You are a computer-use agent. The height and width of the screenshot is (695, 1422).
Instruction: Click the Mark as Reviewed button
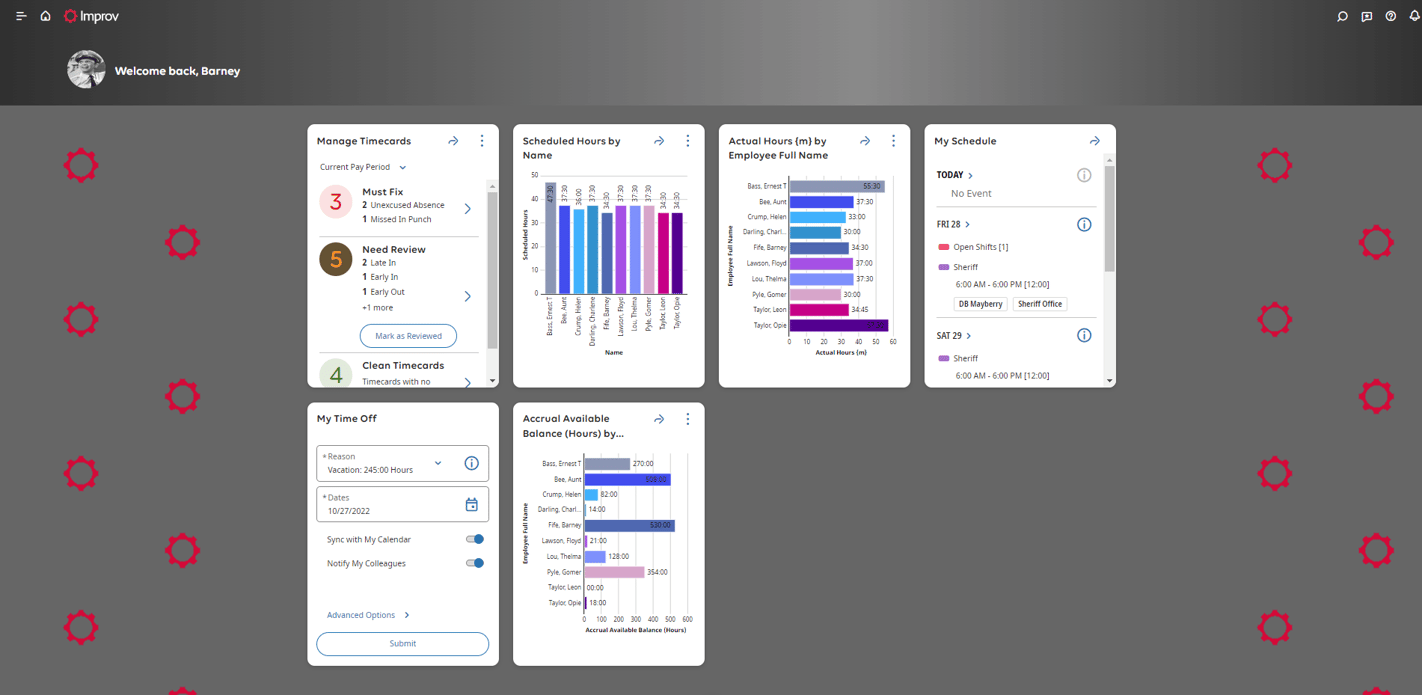coord(408,336)
